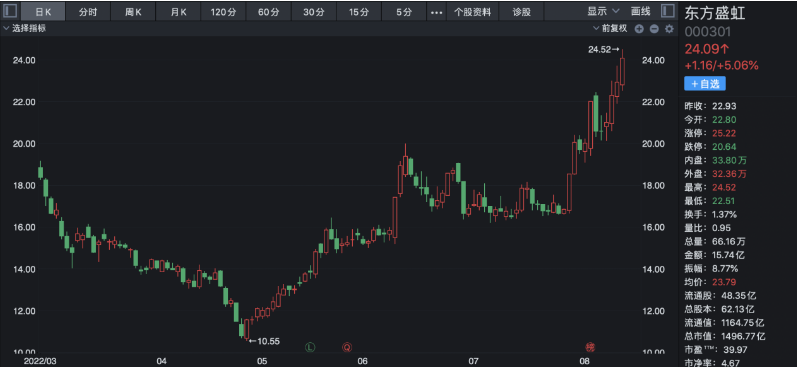Click the 总市值 1496.77亿 row
This screenshot has width=797, height=367.
724,336
